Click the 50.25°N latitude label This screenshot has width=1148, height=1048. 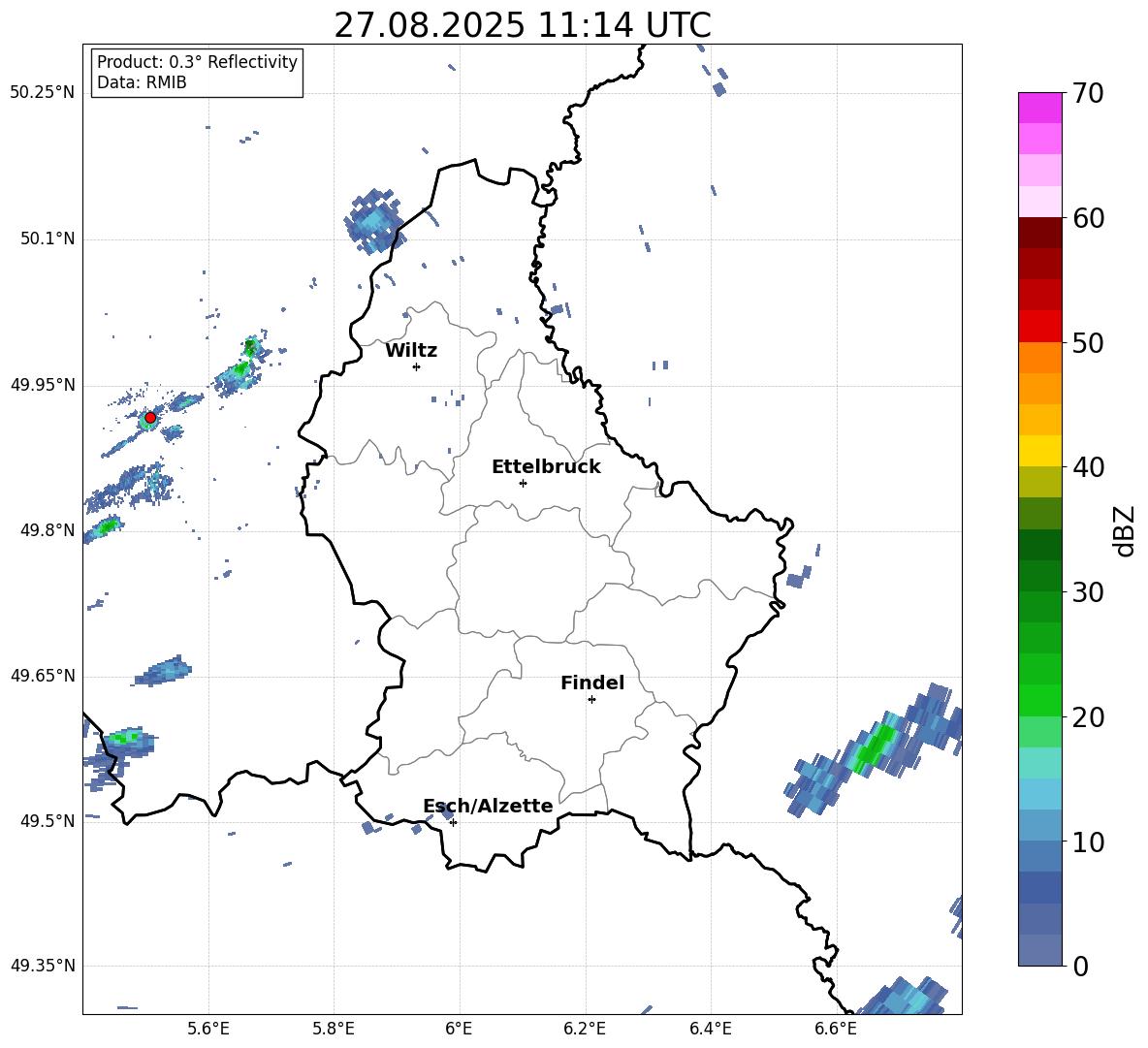(x=43, y=93)
